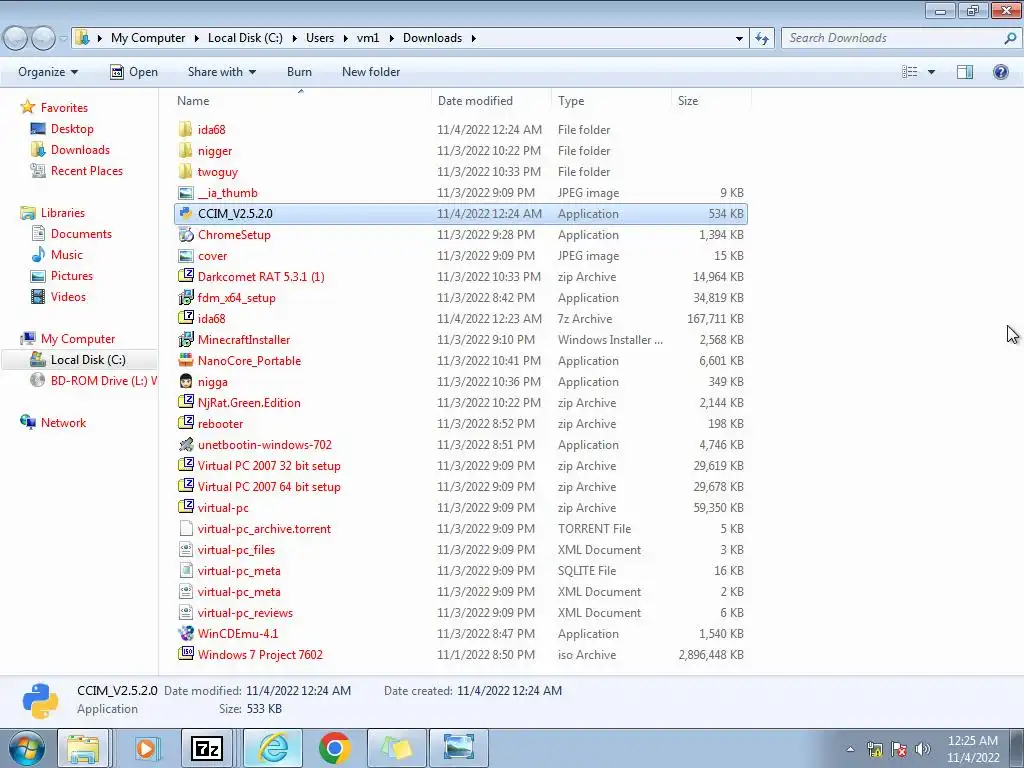Viewport: 1024px width, 768px height.
Task: Select the Darkcomet RAT 5.3.1 (1) file
Action: click(x=261, y=277)
